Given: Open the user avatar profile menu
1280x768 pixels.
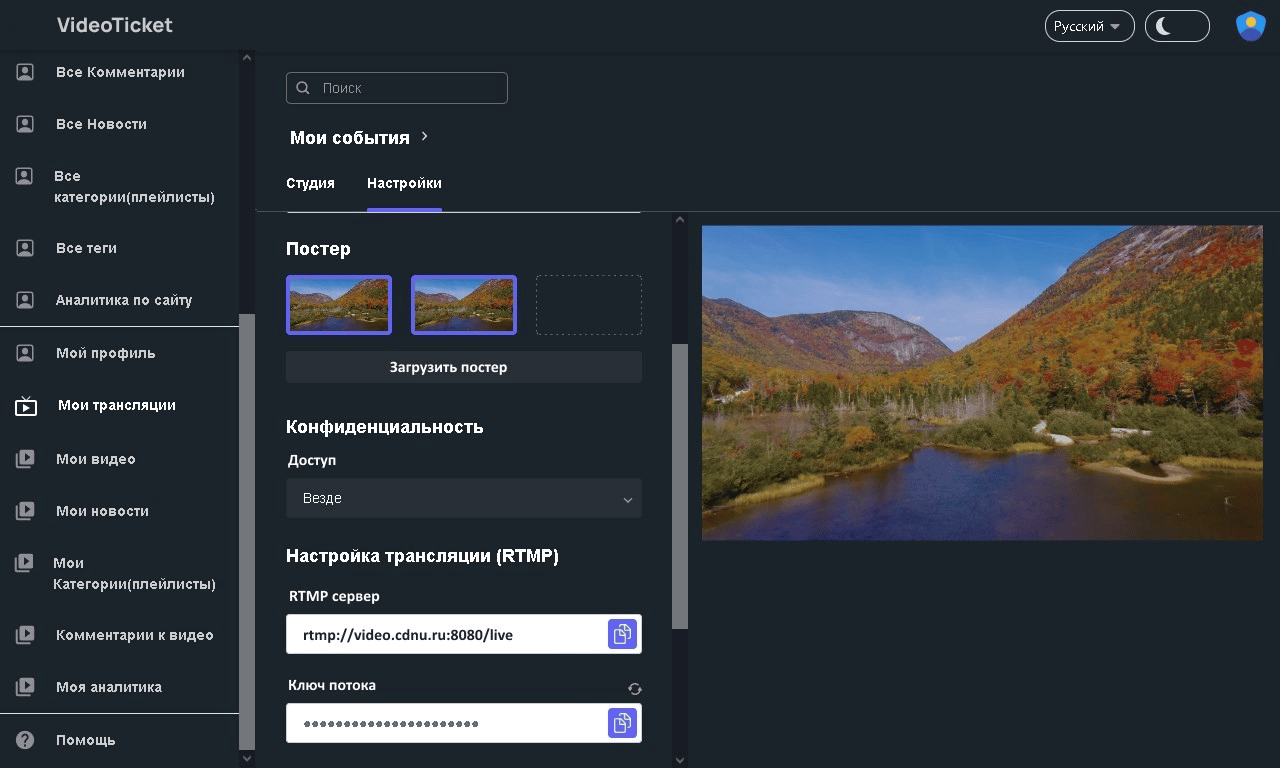Looking at the screenshot, I should [1250, 26].
